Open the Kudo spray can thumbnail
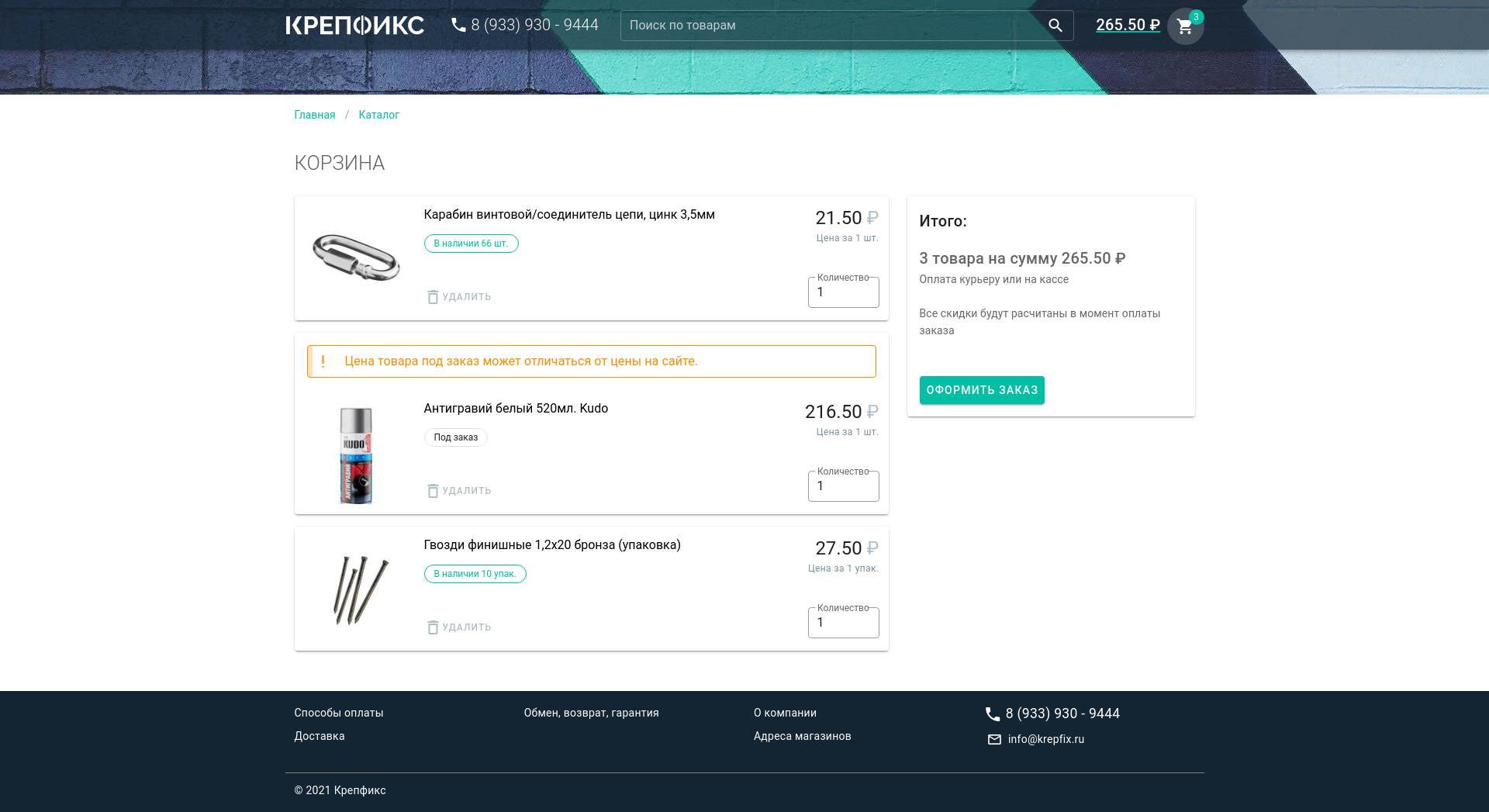Viewport: 1489px width, 812px height. [x=356, y=456]
